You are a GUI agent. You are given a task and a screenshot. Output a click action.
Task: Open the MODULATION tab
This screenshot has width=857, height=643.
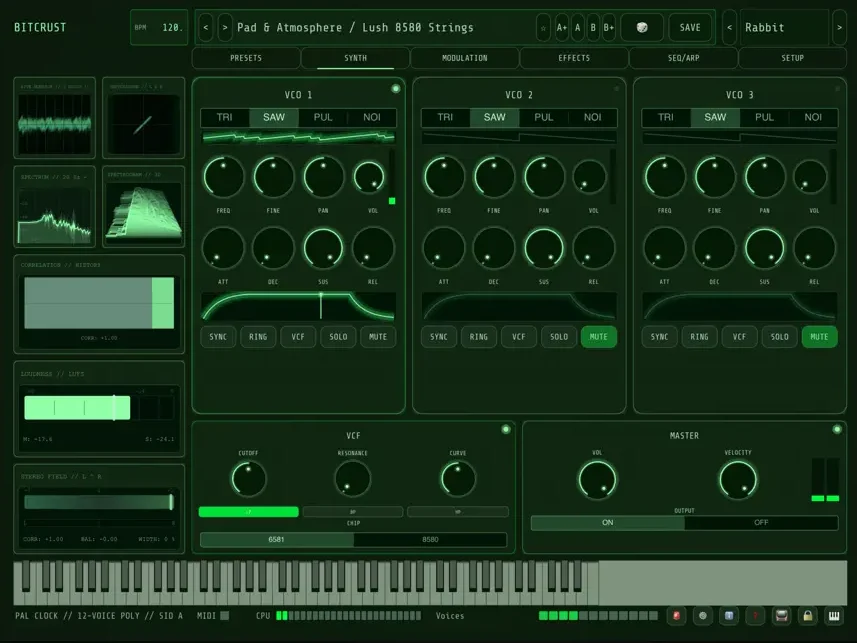point(465,58)
